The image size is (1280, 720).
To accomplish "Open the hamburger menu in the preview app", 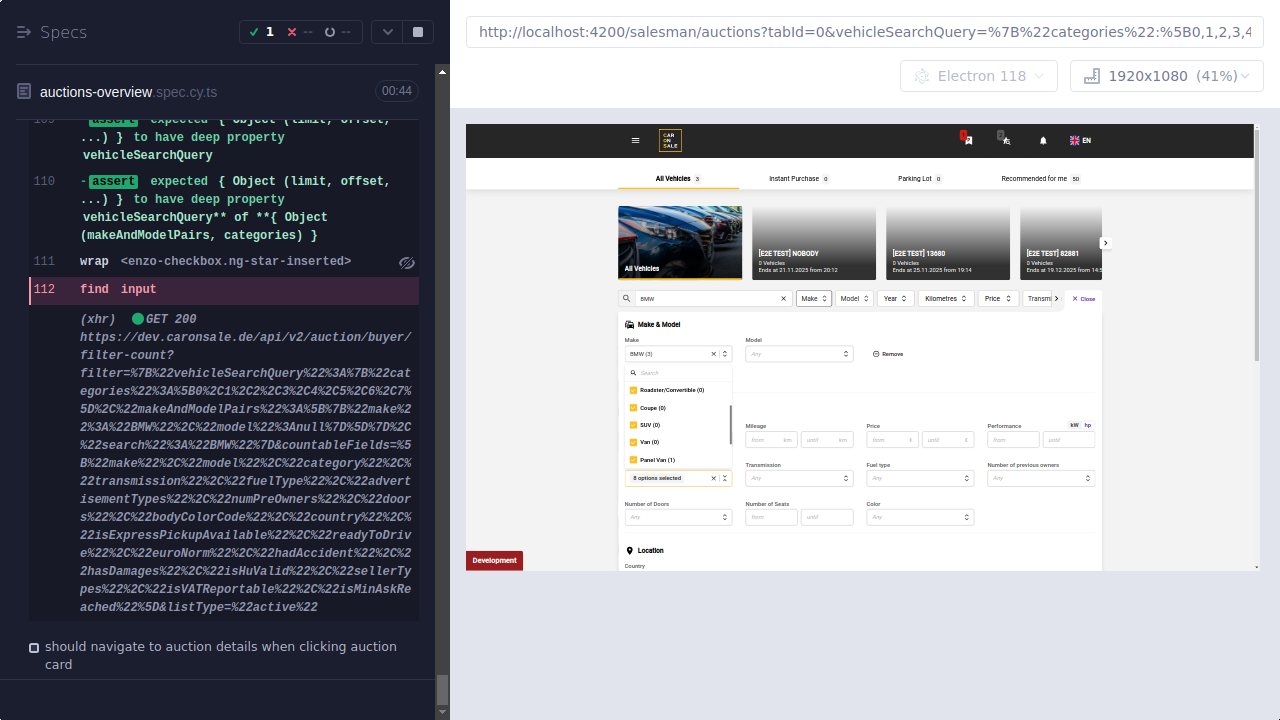I will [x=636, y=140].
